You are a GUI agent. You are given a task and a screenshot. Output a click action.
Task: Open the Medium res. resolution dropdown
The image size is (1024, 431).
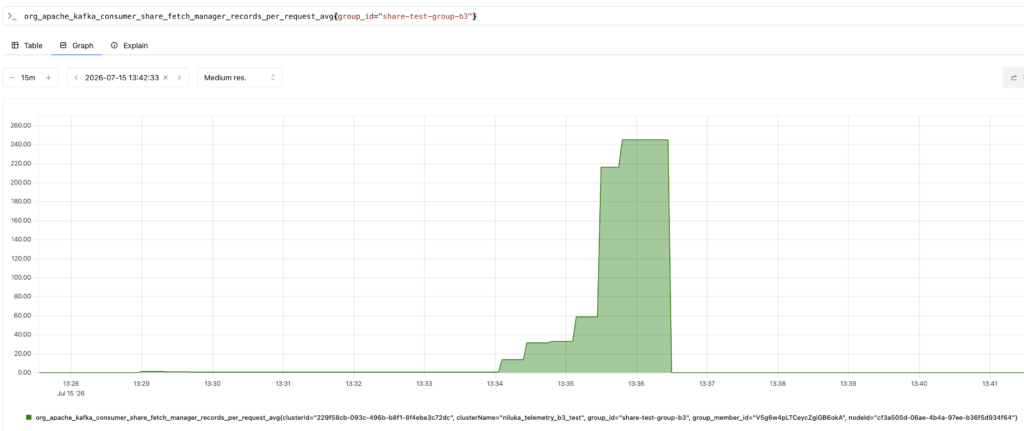pyautogui.click(x=240, y=78)
